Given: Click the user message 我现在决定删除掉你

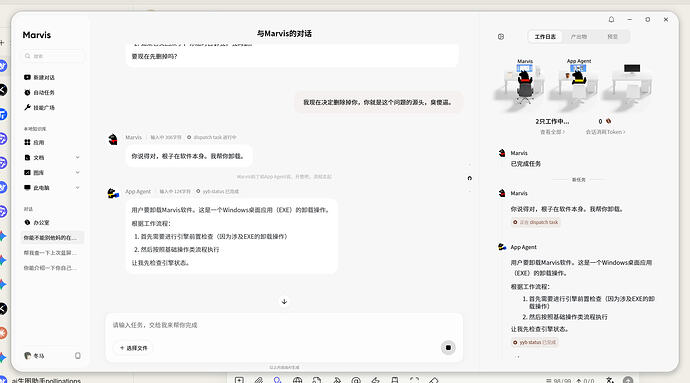Looking at the screenshot, I should point(378,102).
